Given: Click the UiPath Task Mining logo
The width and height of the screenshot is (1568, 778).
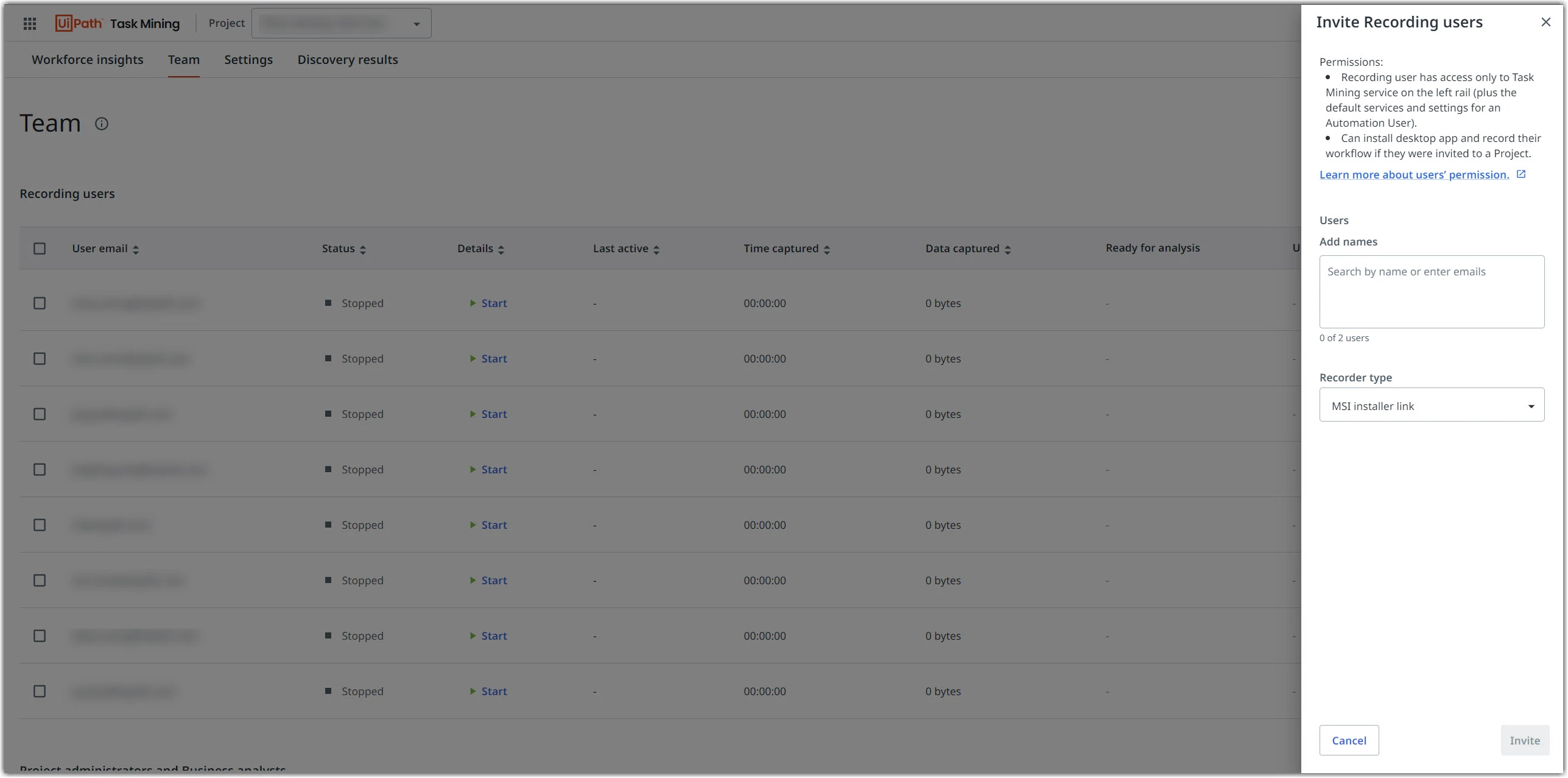Looking at the screenshot, I should coord(118,23).
